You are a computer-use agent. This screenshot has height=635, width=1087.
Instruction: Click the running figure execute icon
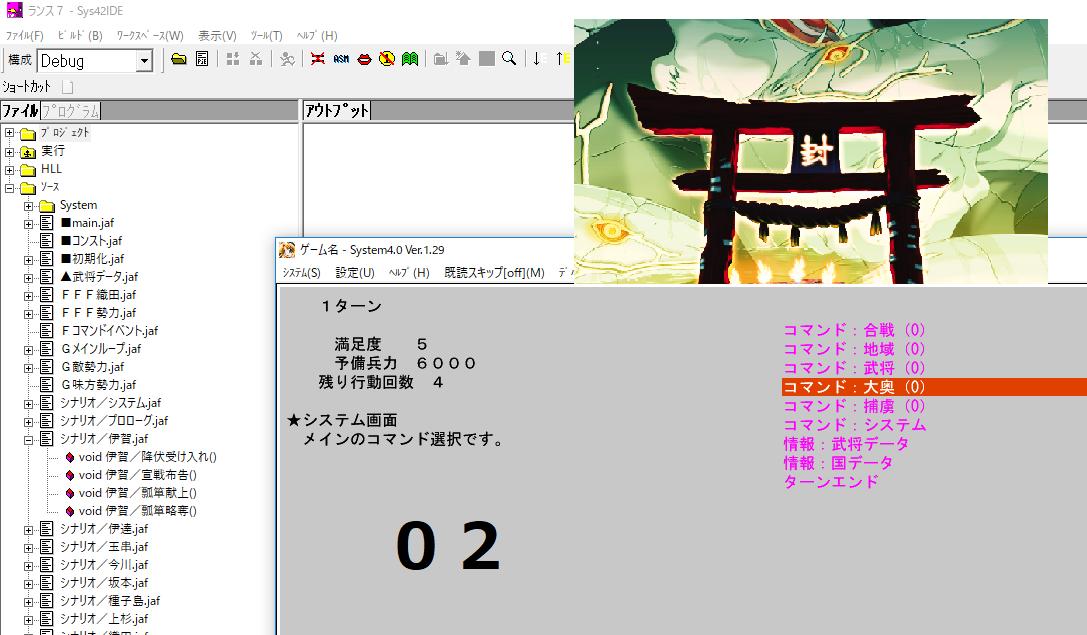pos(287,59)
